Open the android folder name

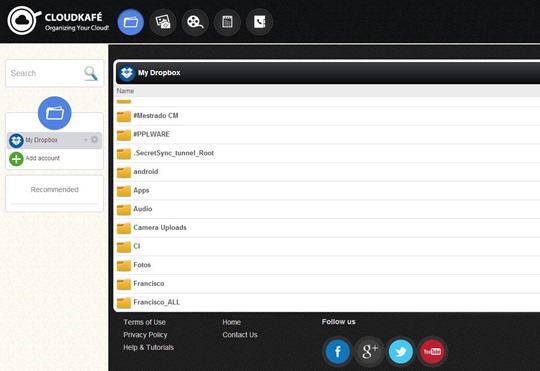point(146,172)
